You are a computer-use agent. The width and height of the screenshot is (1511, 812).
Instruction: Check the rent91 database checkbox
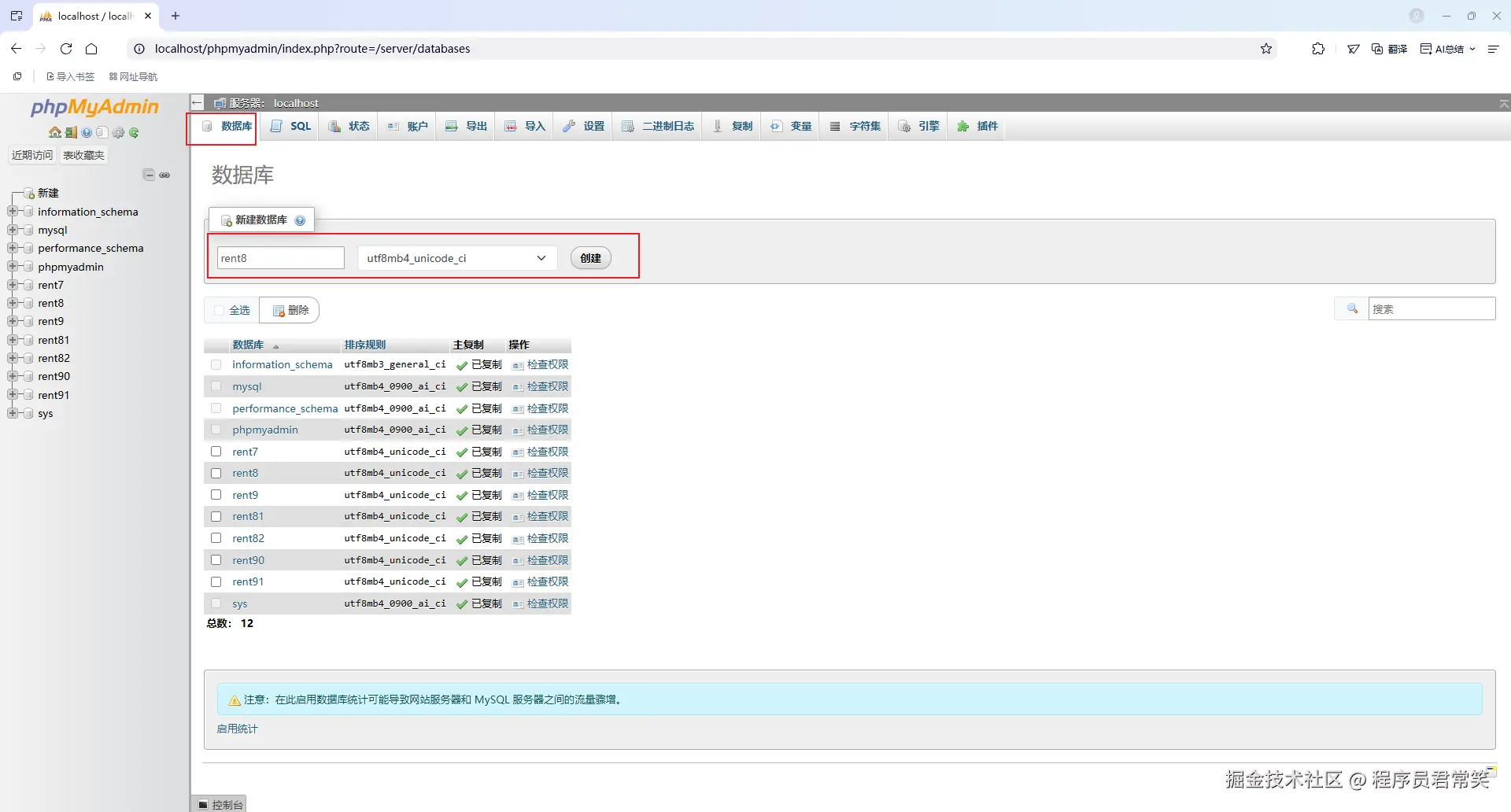(216, 581)
